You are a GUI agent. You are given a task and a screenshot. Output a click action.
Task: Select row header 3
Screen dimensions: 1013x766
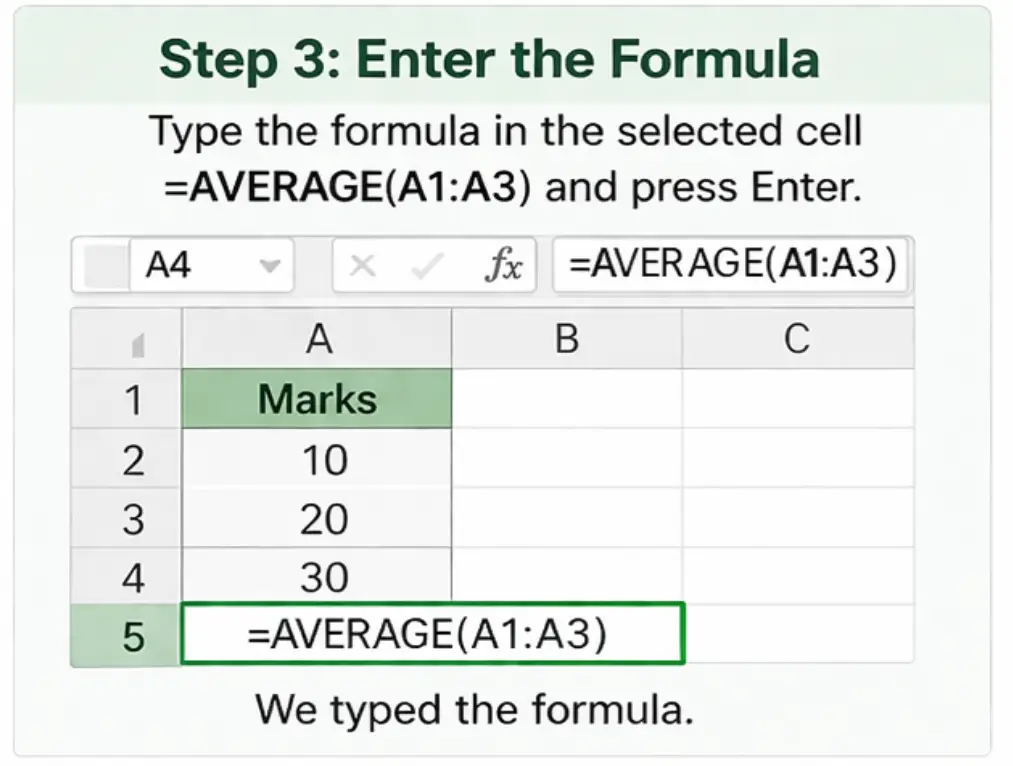(x=125, y=518)
